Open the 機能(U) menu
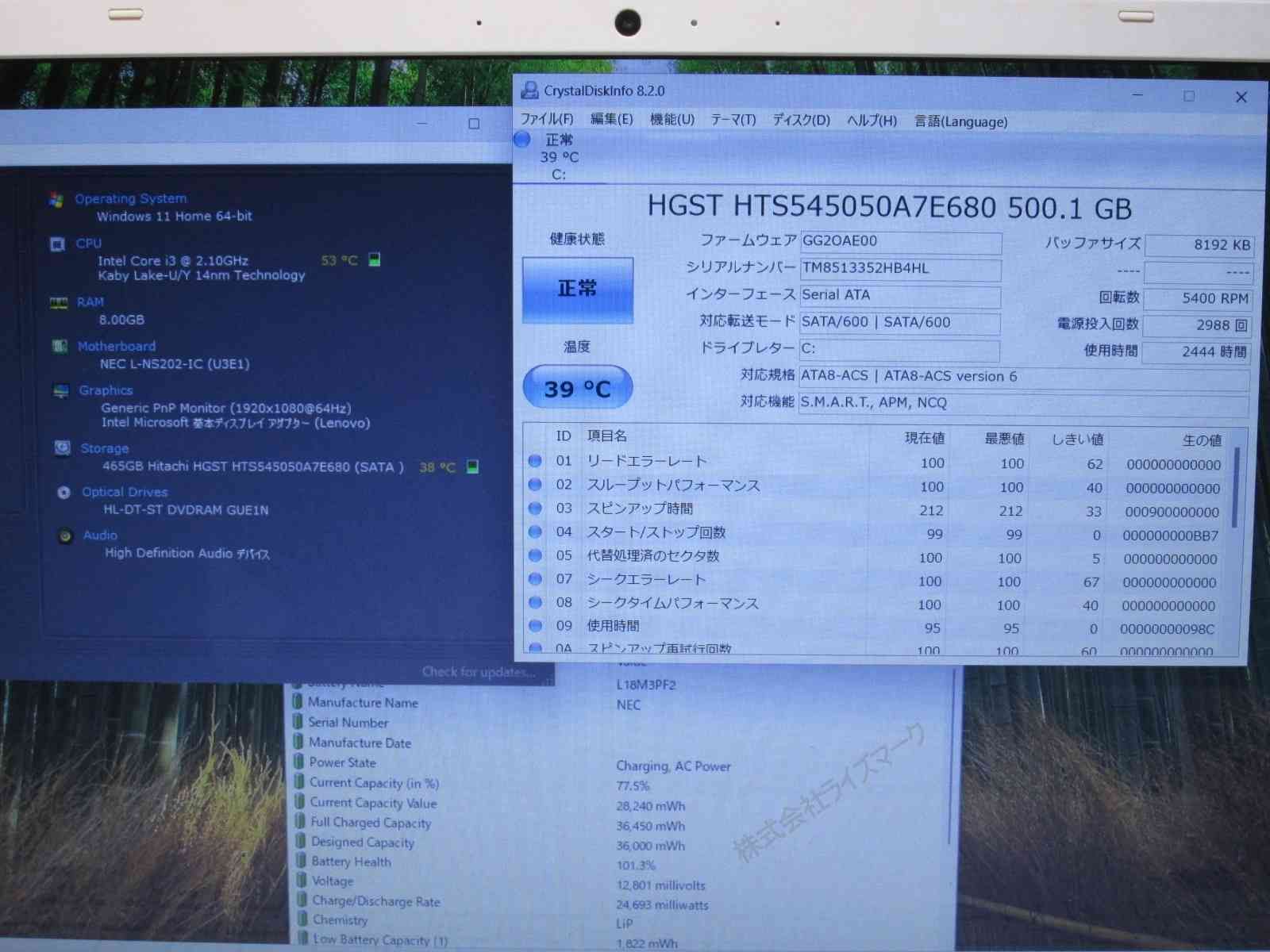 tap(672, 120)
